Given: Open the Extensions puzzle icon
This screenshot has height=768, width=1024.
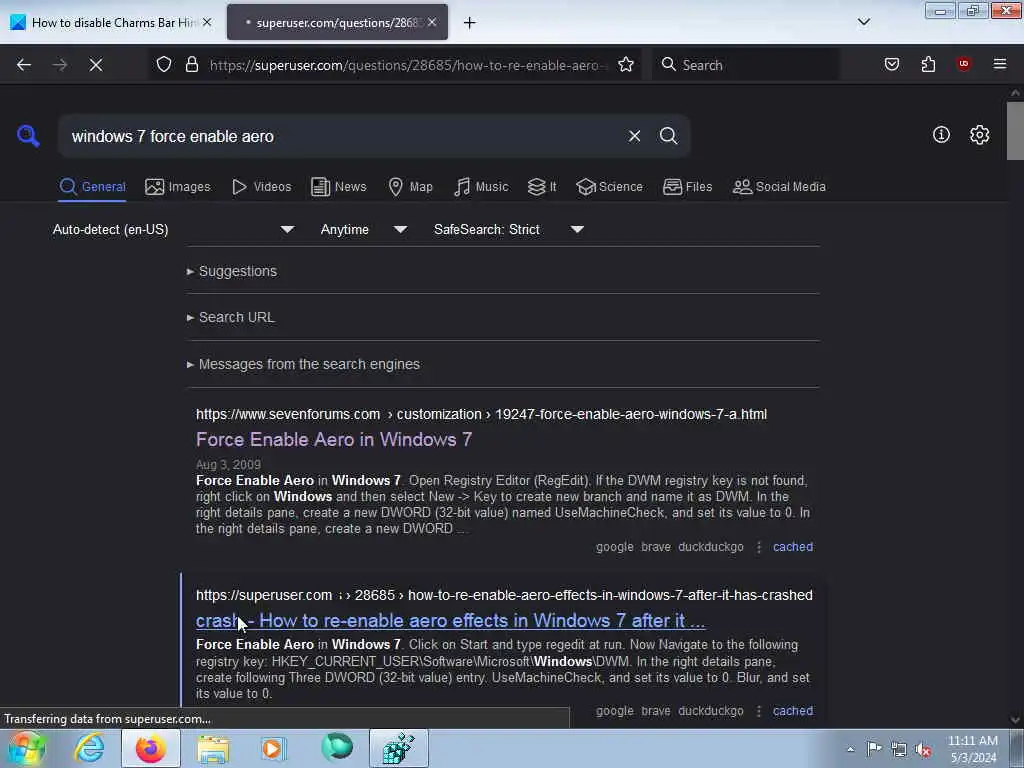Looking at the screenshot, I should [x=928, y=65].
